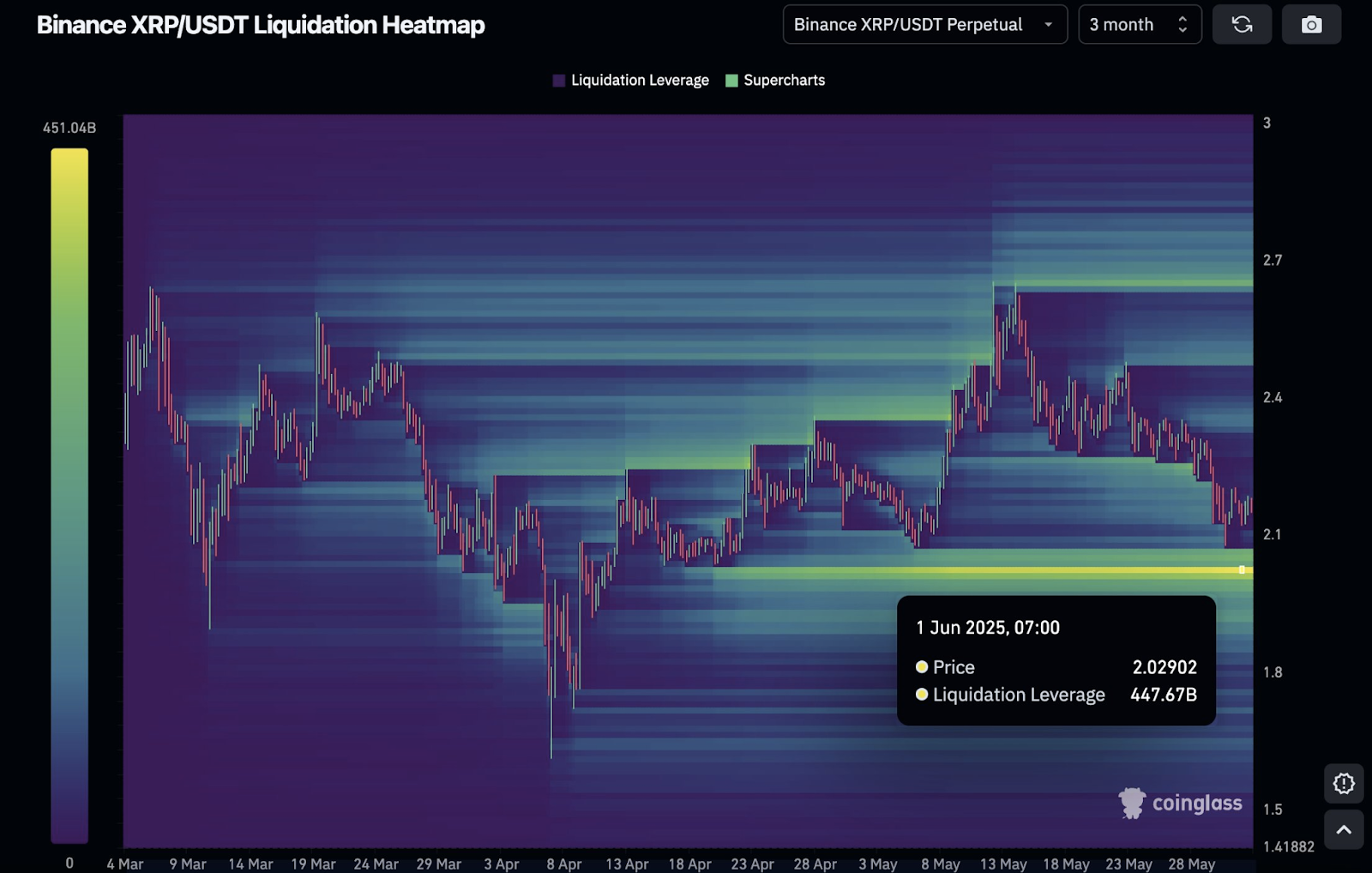Click the 2.7 price axis label
The width and height of the screenshot is (1372, 873).
pyautogui.click(x=1273, y=260)
